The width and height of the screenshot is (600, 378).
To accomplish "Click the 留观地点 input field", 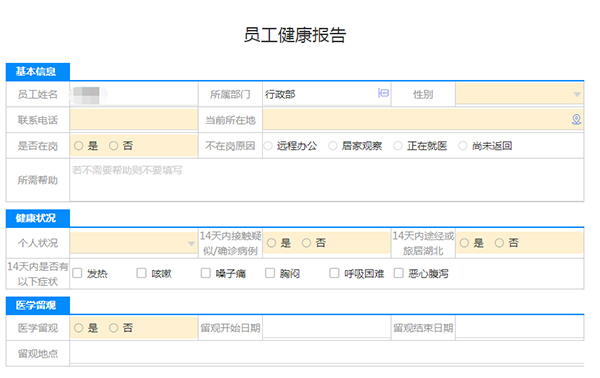I will (x=326, y=353).
